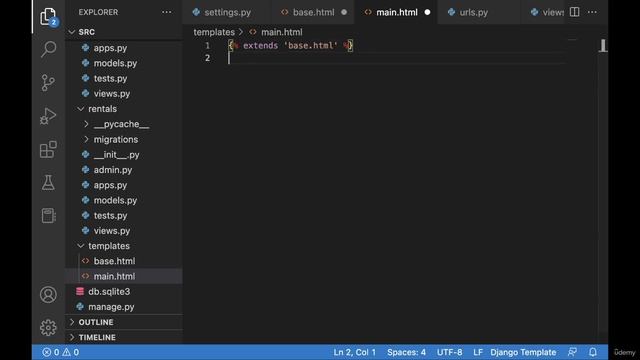Click the editor vertical scrollbar marker

click(x=603, y=45)
